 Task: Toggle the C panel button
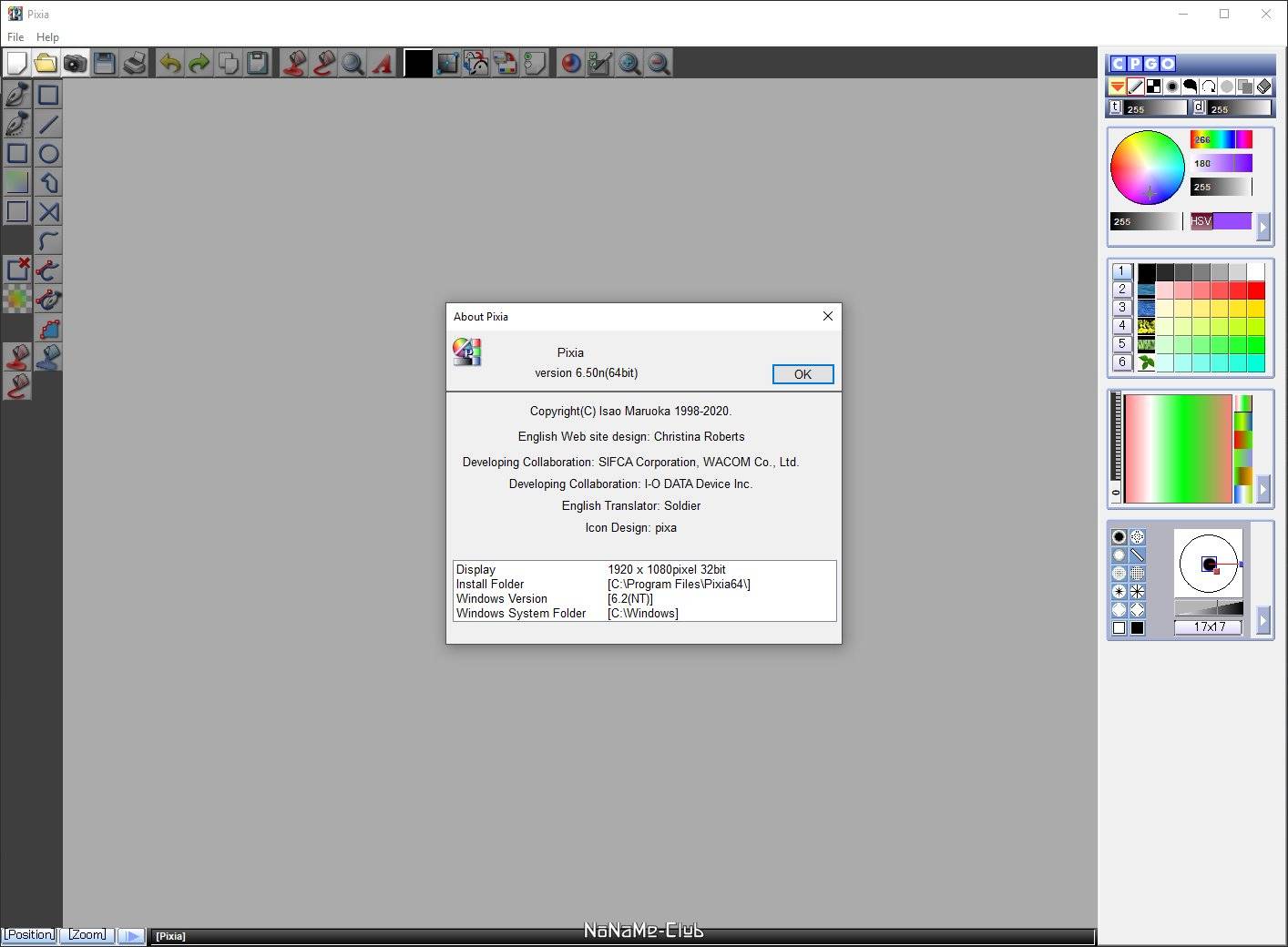[x=1119, y=64]
